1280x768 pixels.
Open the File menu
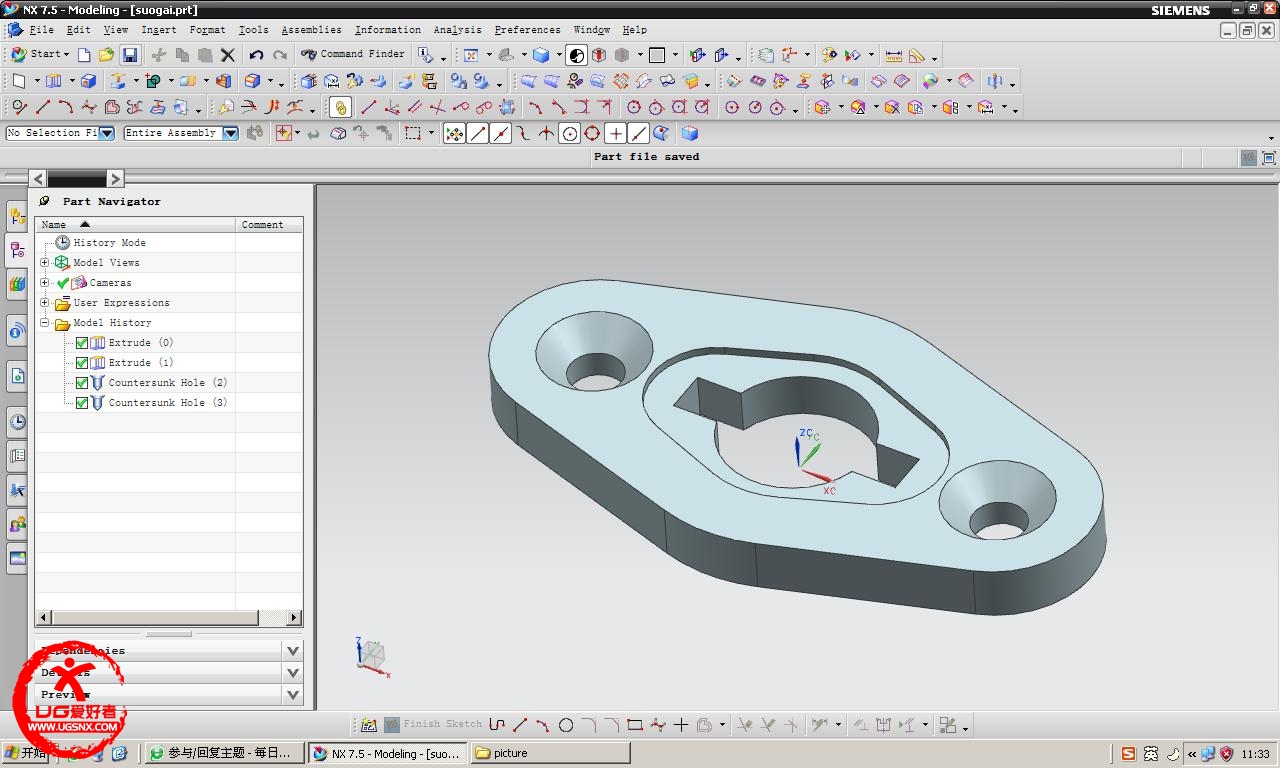(41, 30)
